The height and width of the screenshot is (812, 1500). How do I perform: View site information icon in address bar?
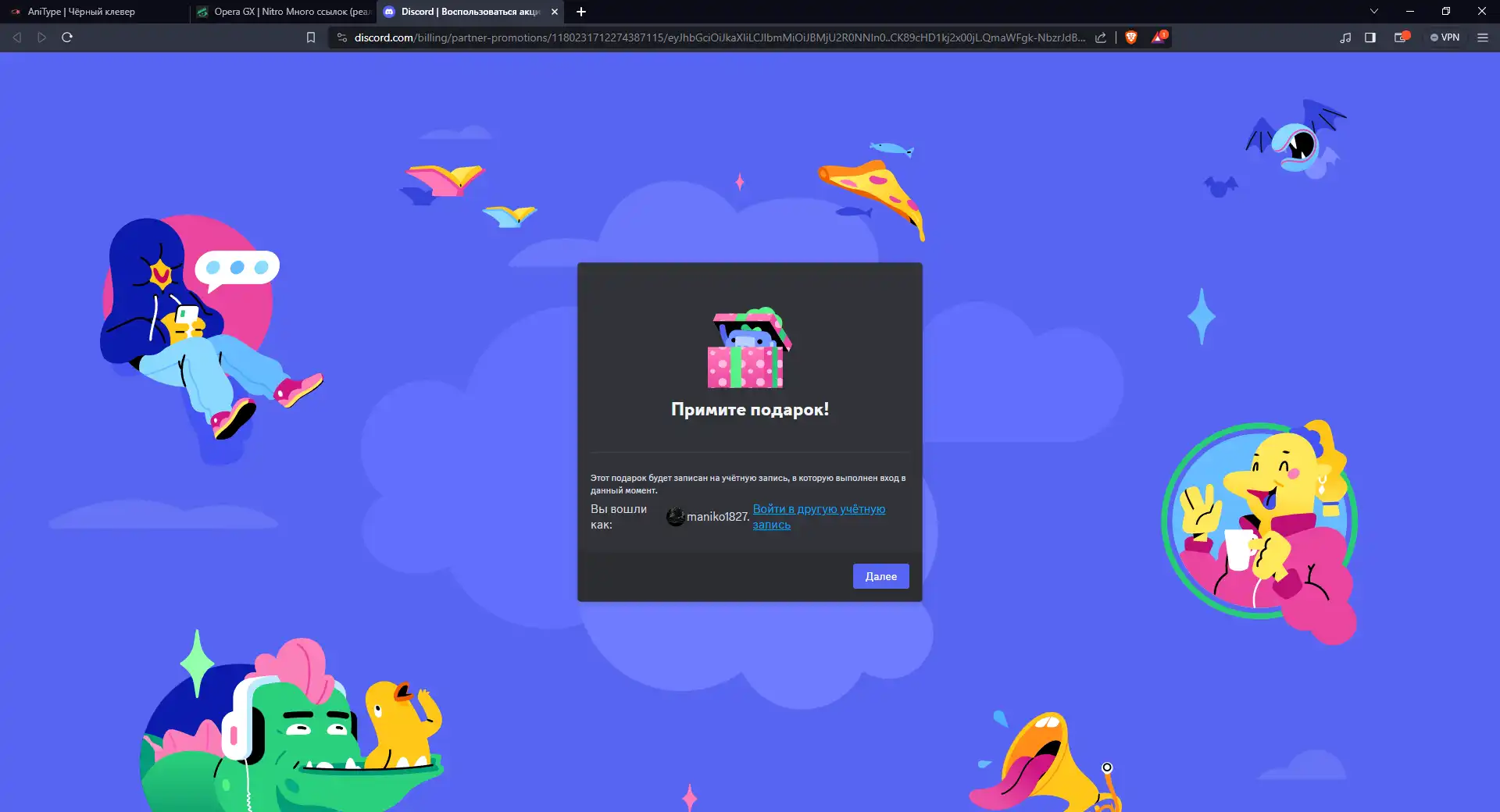point(341,37)
